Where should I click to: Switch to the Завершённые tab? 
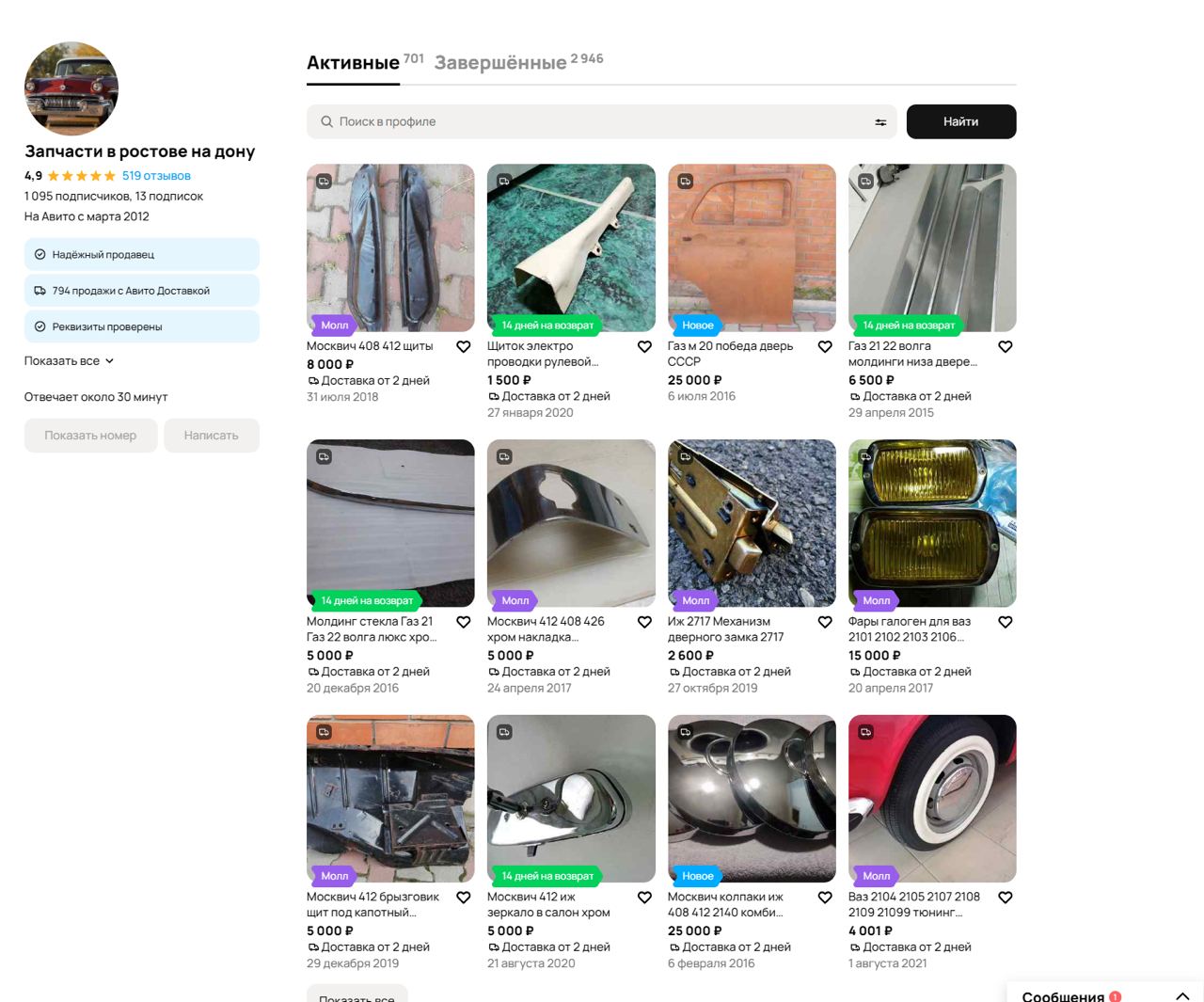click(500, 63)
